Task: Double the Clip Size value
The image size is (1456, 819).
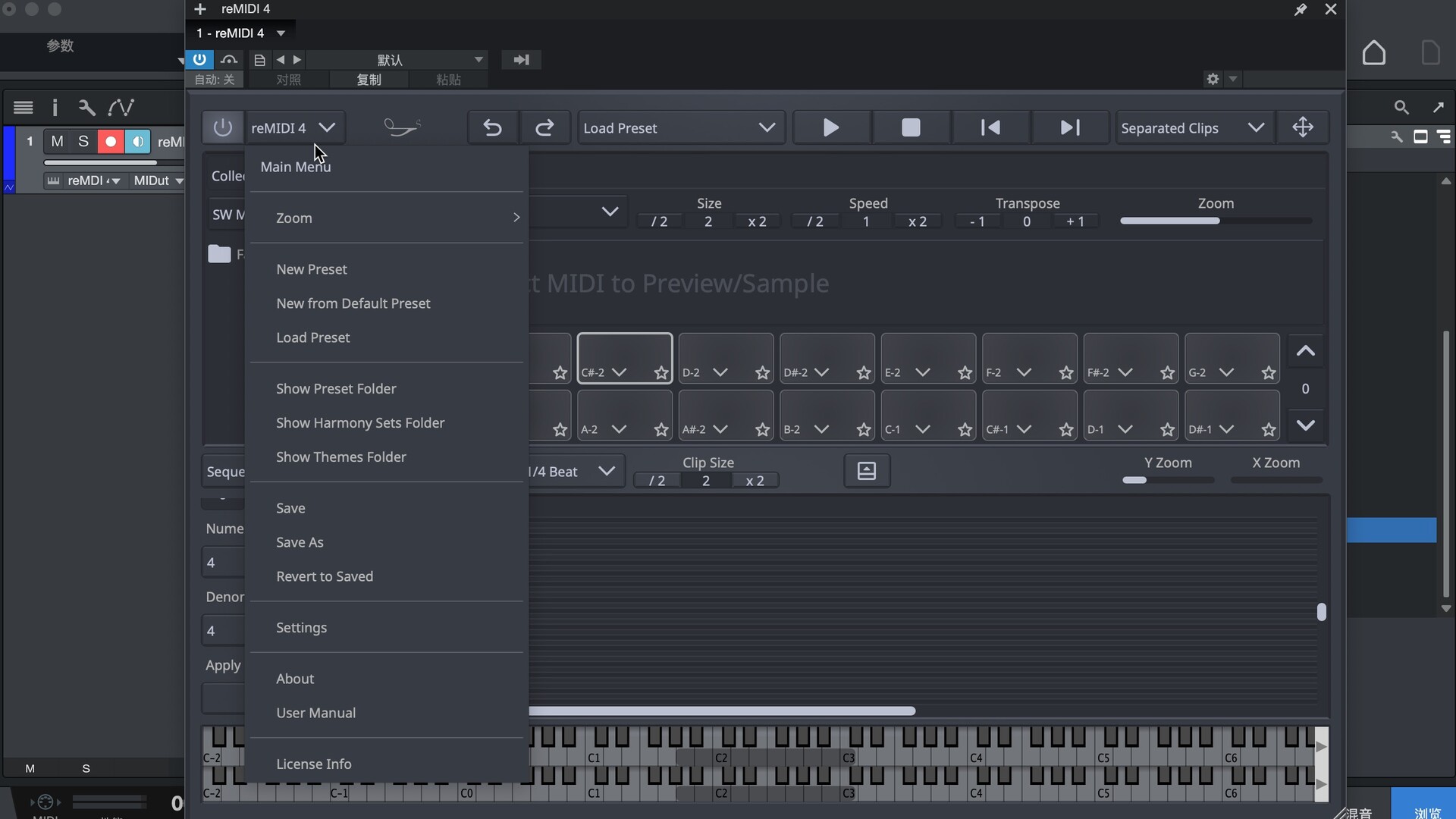Action: tap(755, 481)
